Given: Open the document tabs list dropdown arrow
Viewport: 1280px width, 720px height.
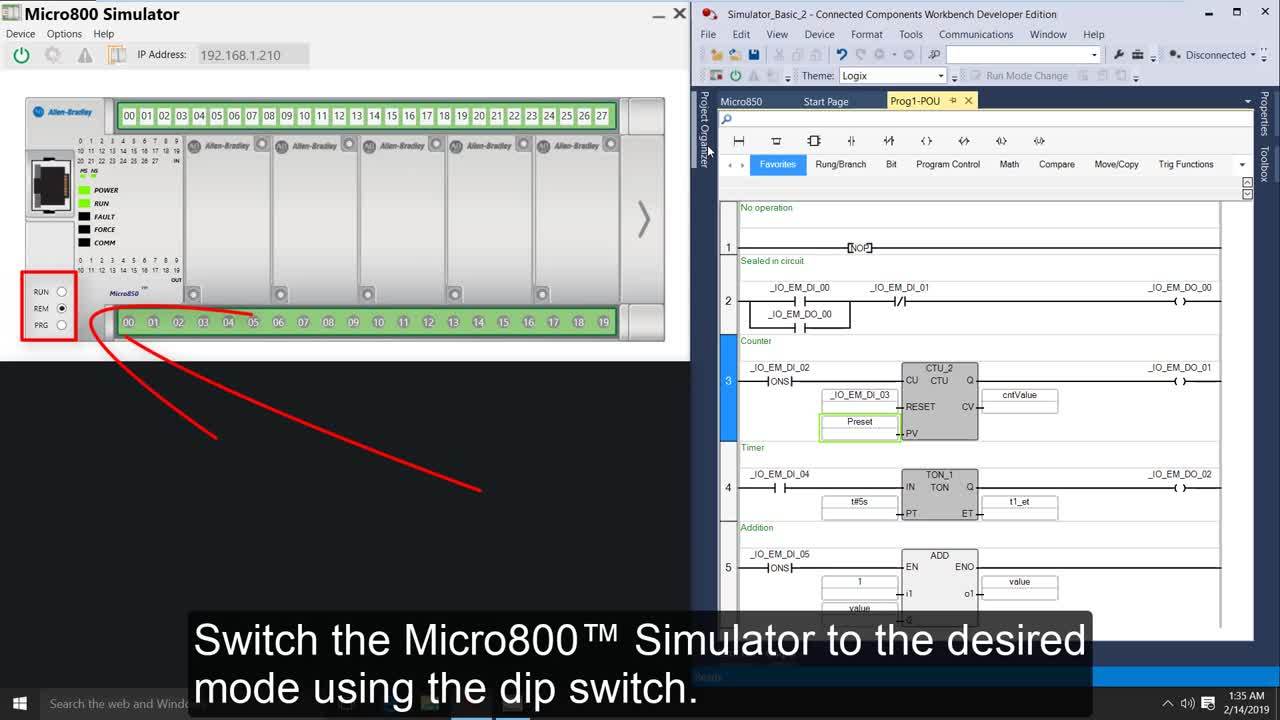Looking at the screenshot, I should pos(1247,101).
